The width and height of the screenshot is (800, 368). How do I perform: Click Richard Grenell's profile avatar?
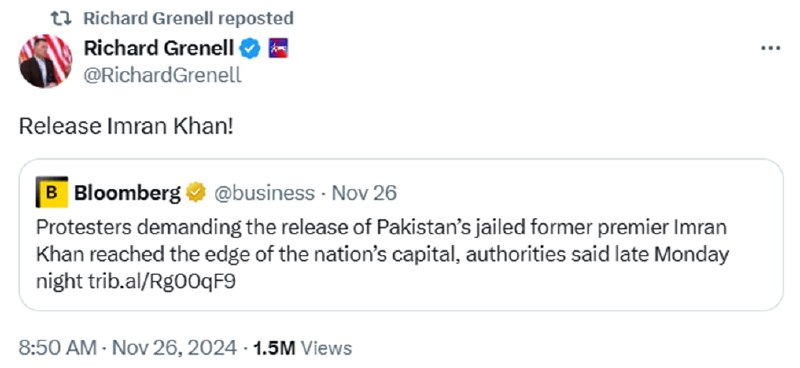click(45, 61)
